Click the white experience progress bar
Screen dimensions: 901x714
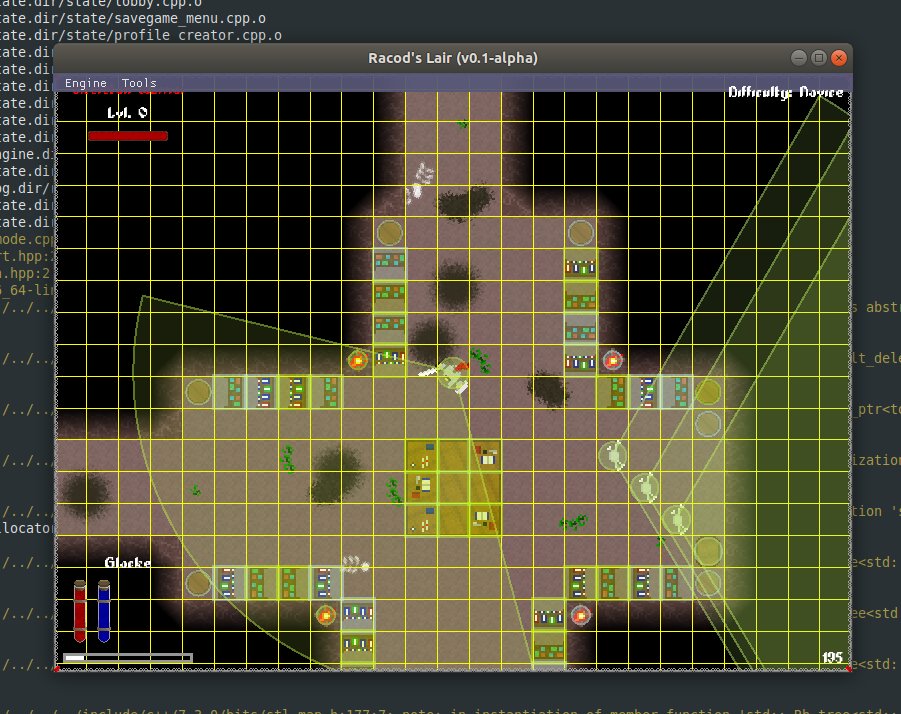coord(128,657)
